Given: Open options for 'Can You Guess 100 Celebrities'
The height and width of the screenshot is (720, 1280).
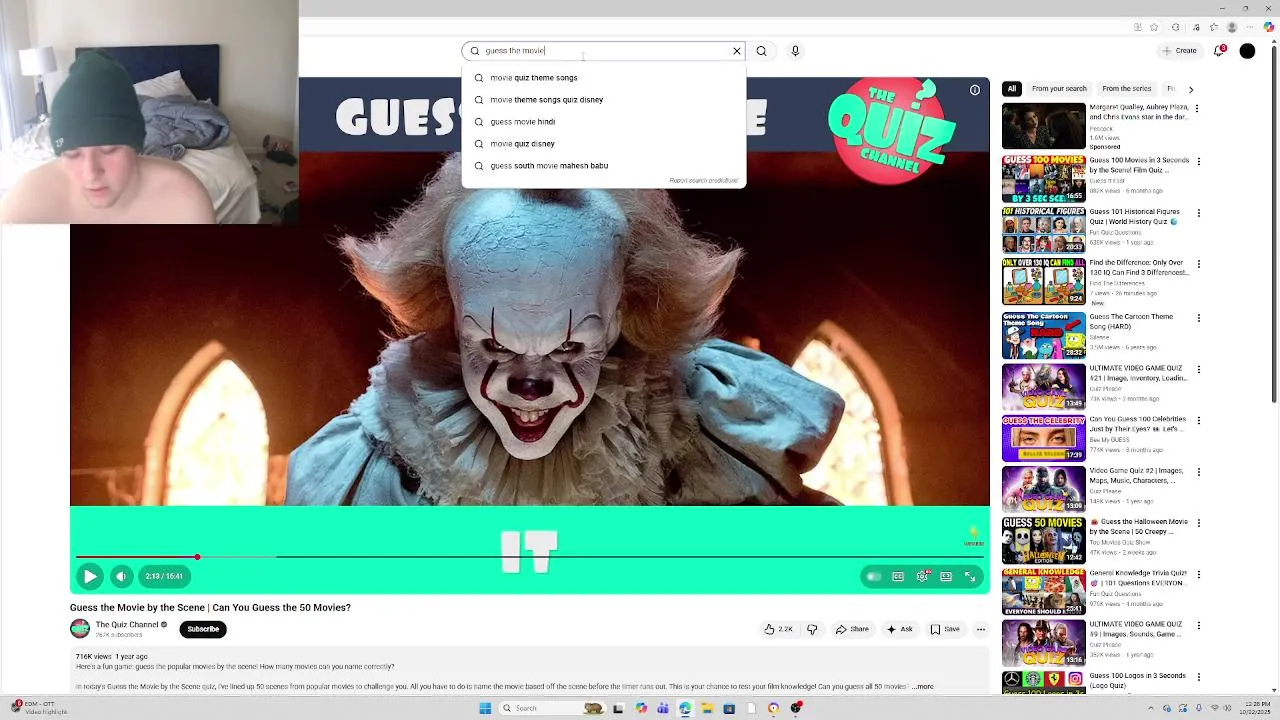Looking at the screenshot, I should pos(1199,421).
